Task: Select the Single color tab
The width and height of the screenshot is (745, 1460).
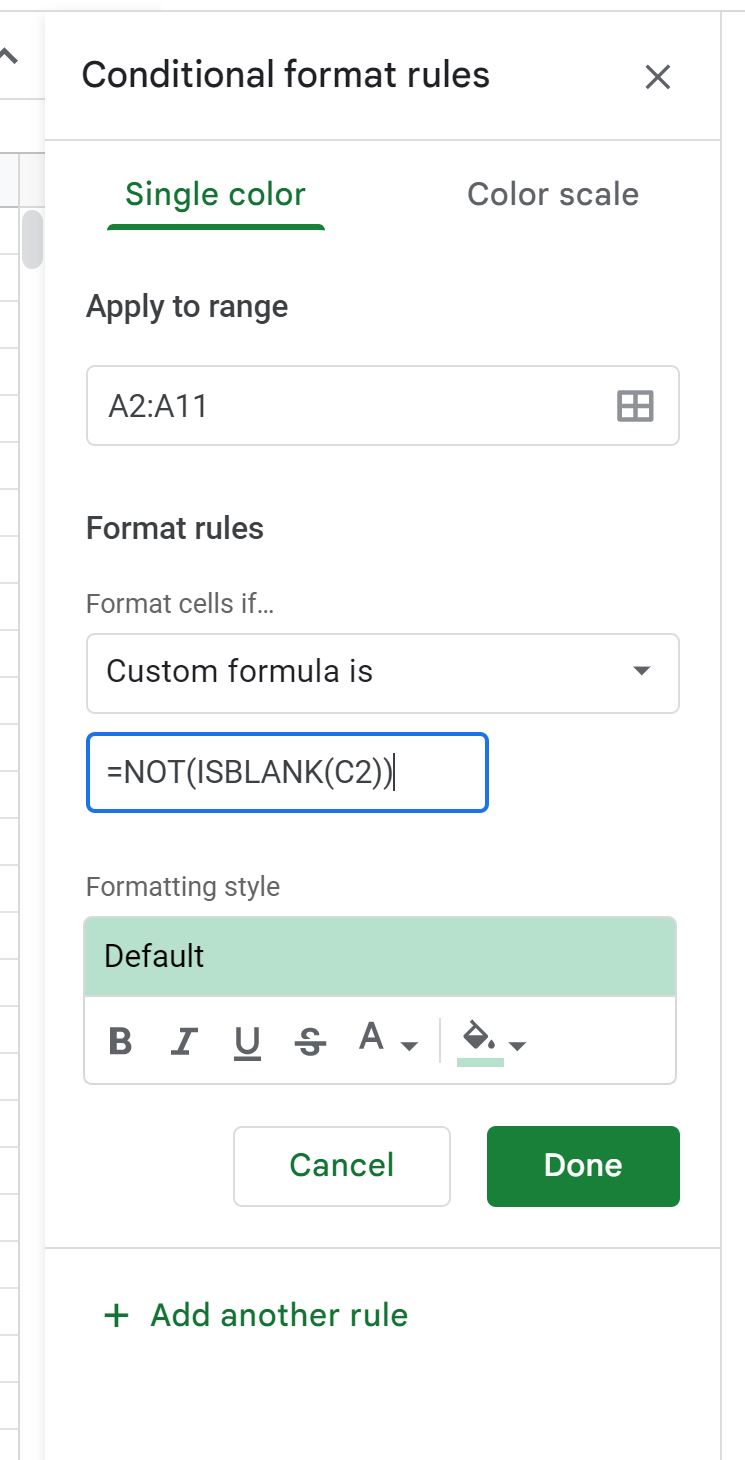Action: (214, 195)
